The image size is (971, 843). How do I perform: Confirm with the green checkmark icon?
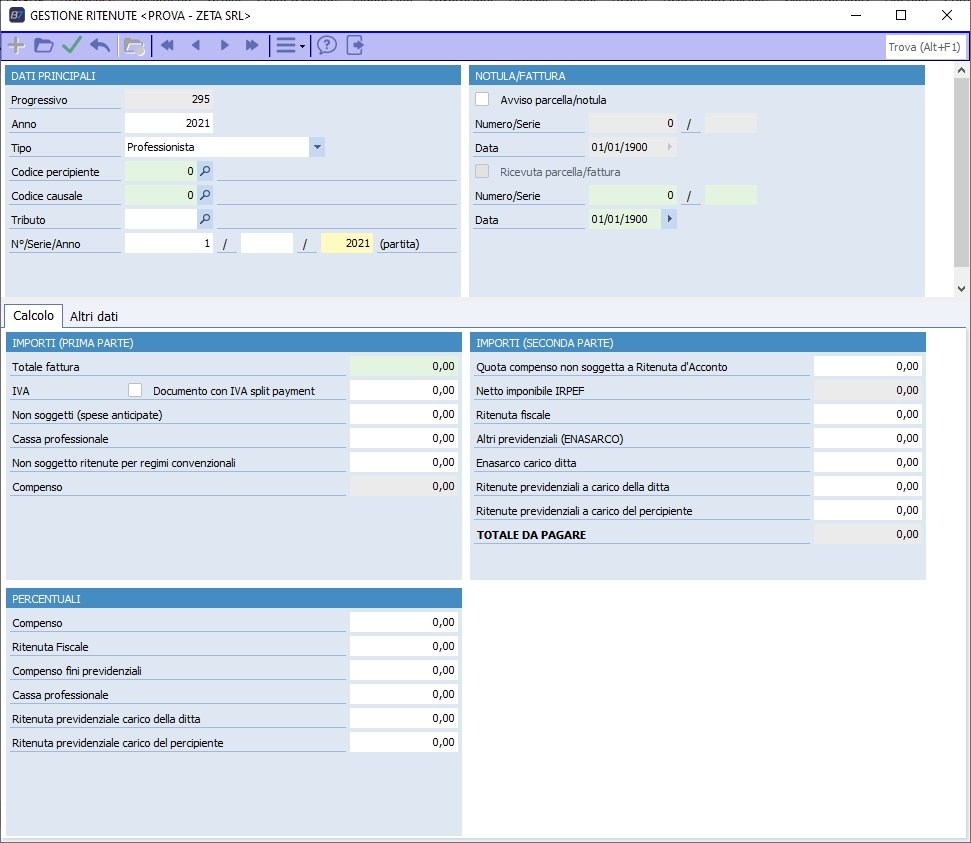(71, 45)
